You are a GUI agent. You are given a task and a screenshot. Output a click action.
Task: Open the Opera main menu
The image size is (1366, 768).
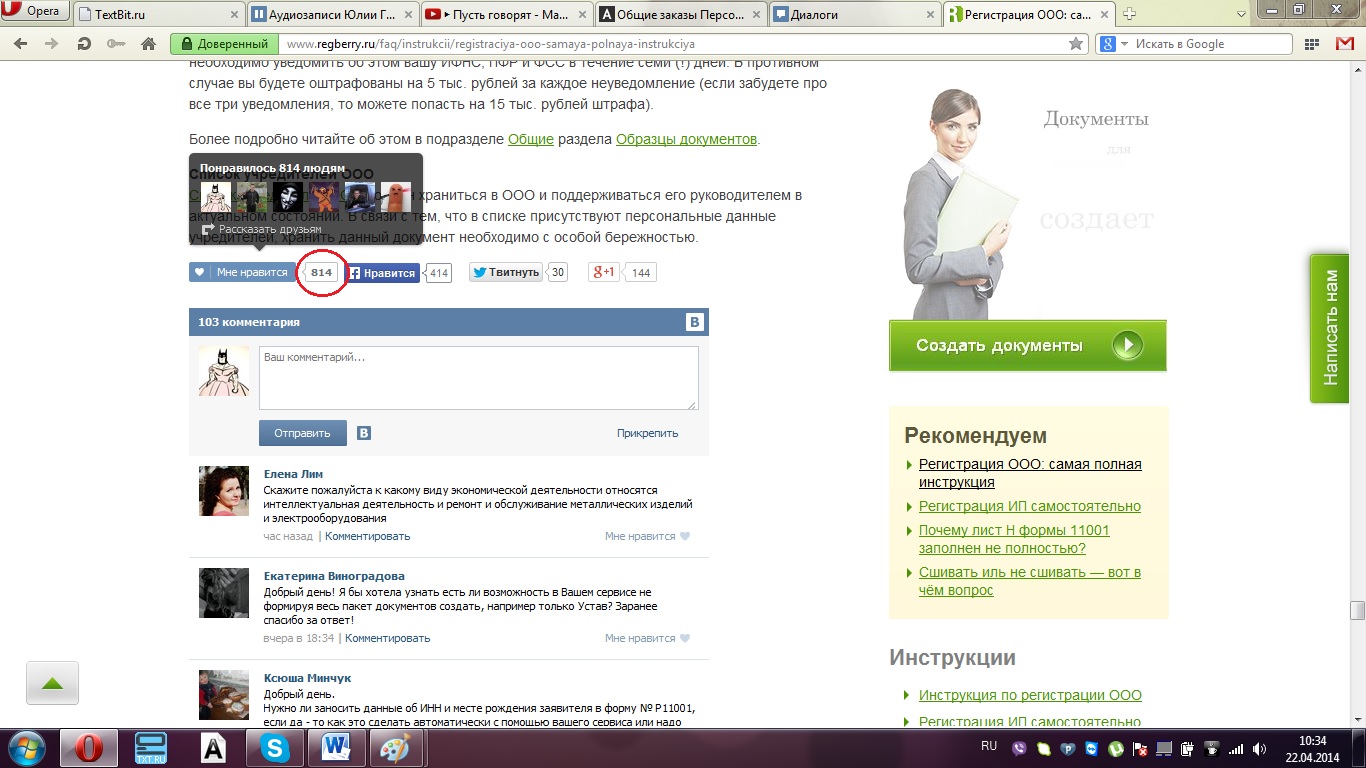pos(36,12)
